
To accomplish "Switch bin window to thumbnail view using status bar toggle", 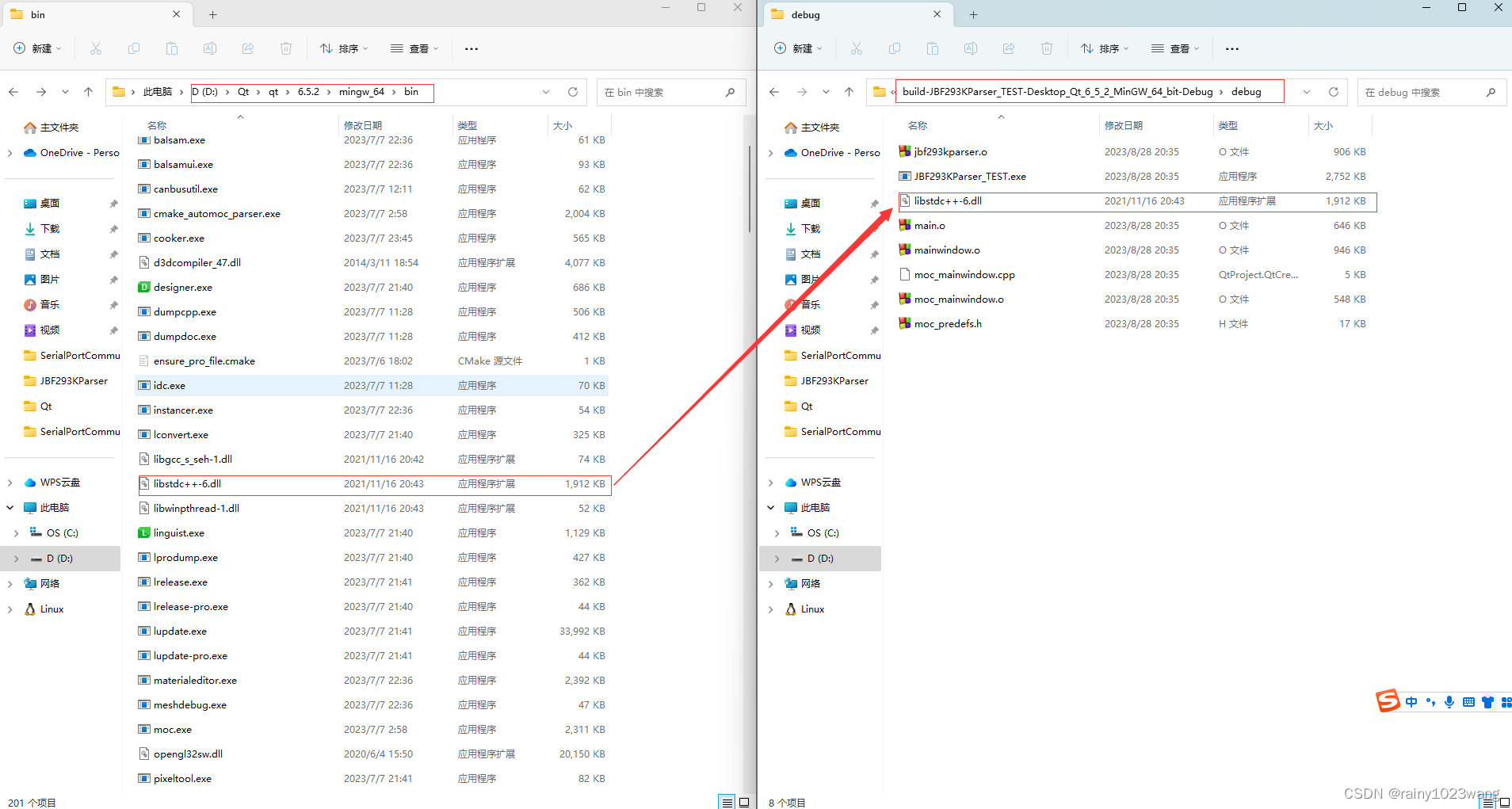I will click(744, 802).
